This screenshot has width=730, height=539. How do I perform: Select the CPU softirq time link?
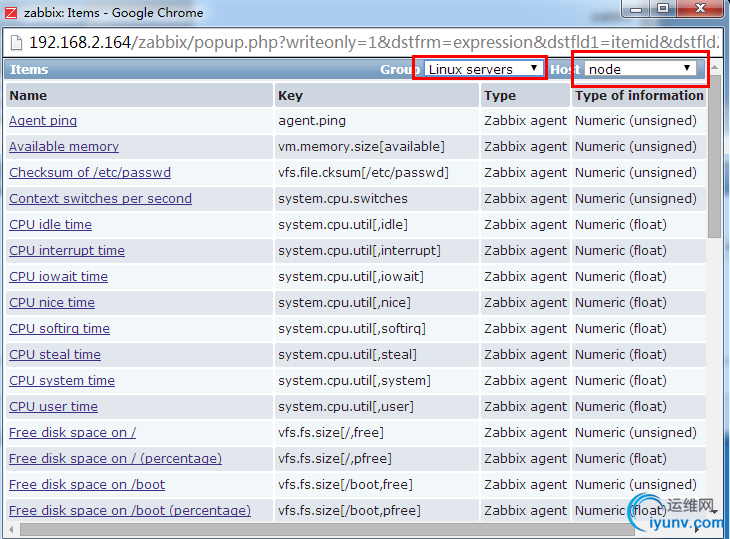60,329
